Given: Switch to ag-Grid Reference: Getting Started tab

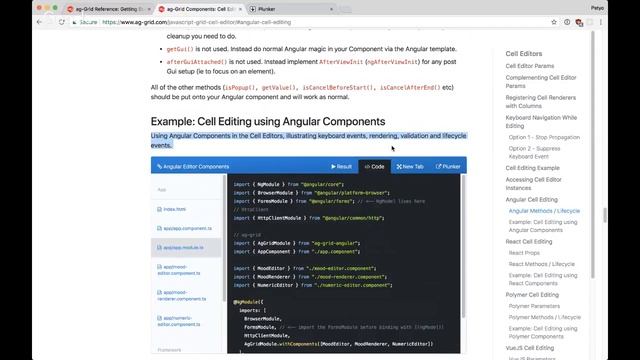Looking at the screenshot, I should (109, 9).
